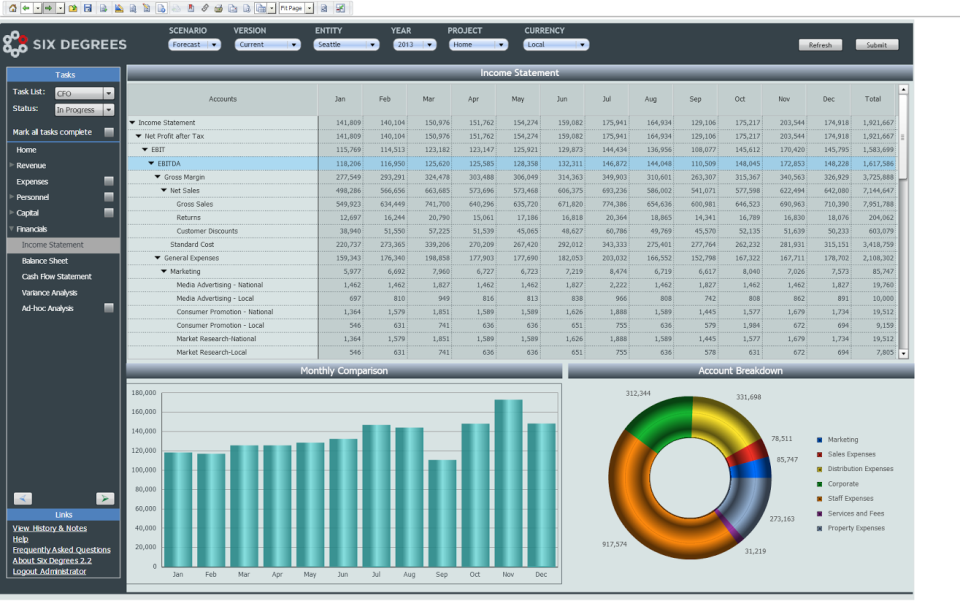Tick the Expenses task checkbox
Image resolution: width=960 pixels, height=601 pixels.
[109, 181]
